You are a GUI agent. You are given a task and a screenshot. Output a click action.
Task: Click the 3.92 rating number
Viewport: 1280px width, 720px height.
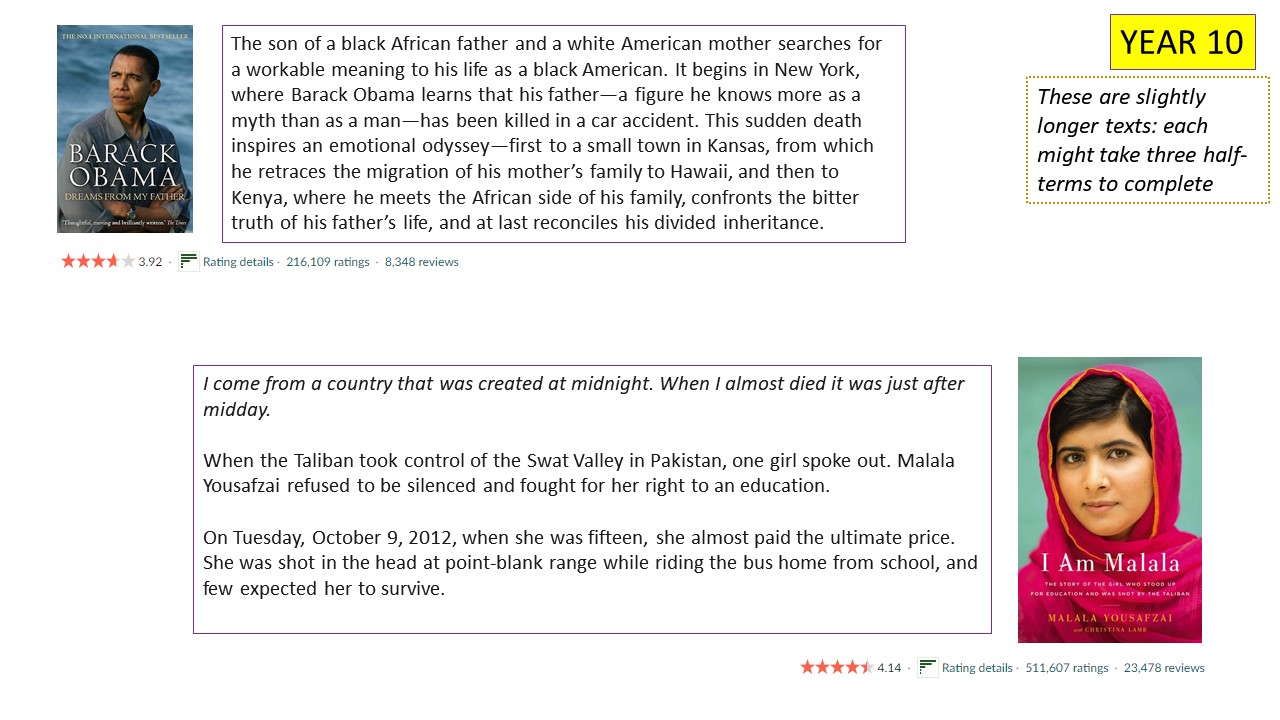click(x=150, y=262)
